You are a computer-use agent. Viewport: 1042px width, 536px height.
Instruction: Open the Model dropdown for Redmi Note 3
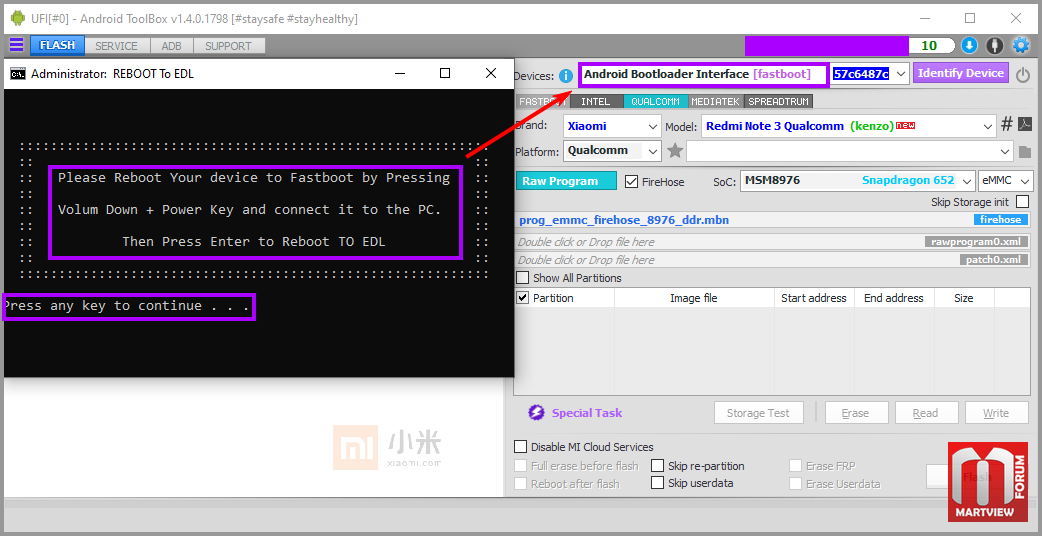[x=848, y=126]
